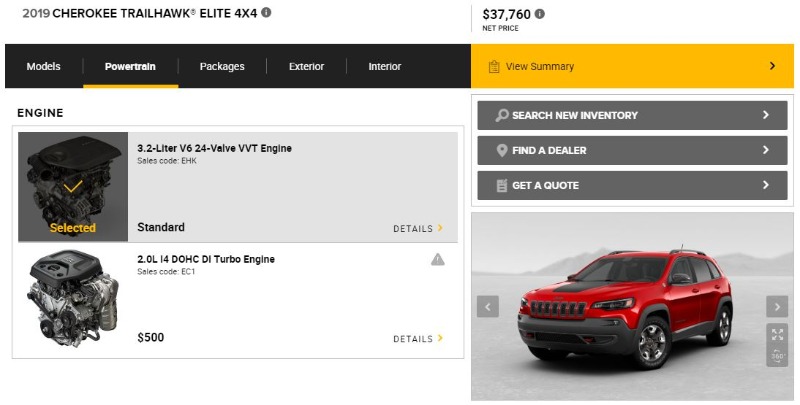This screenshot has height=405, width=800.
Task: Click 360 degree view icon
Action: (x=778, y=356)
